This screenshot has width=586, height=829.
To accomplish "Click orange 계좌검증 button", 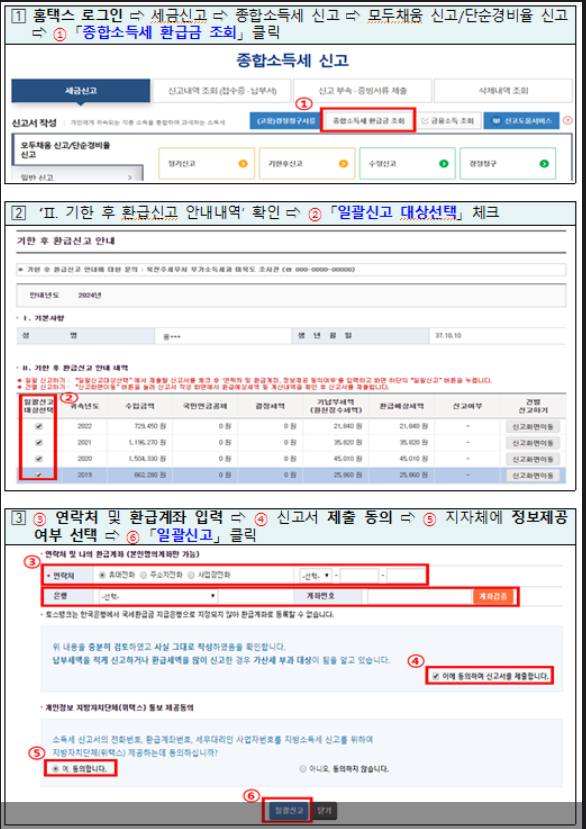I will coord(493,596).
